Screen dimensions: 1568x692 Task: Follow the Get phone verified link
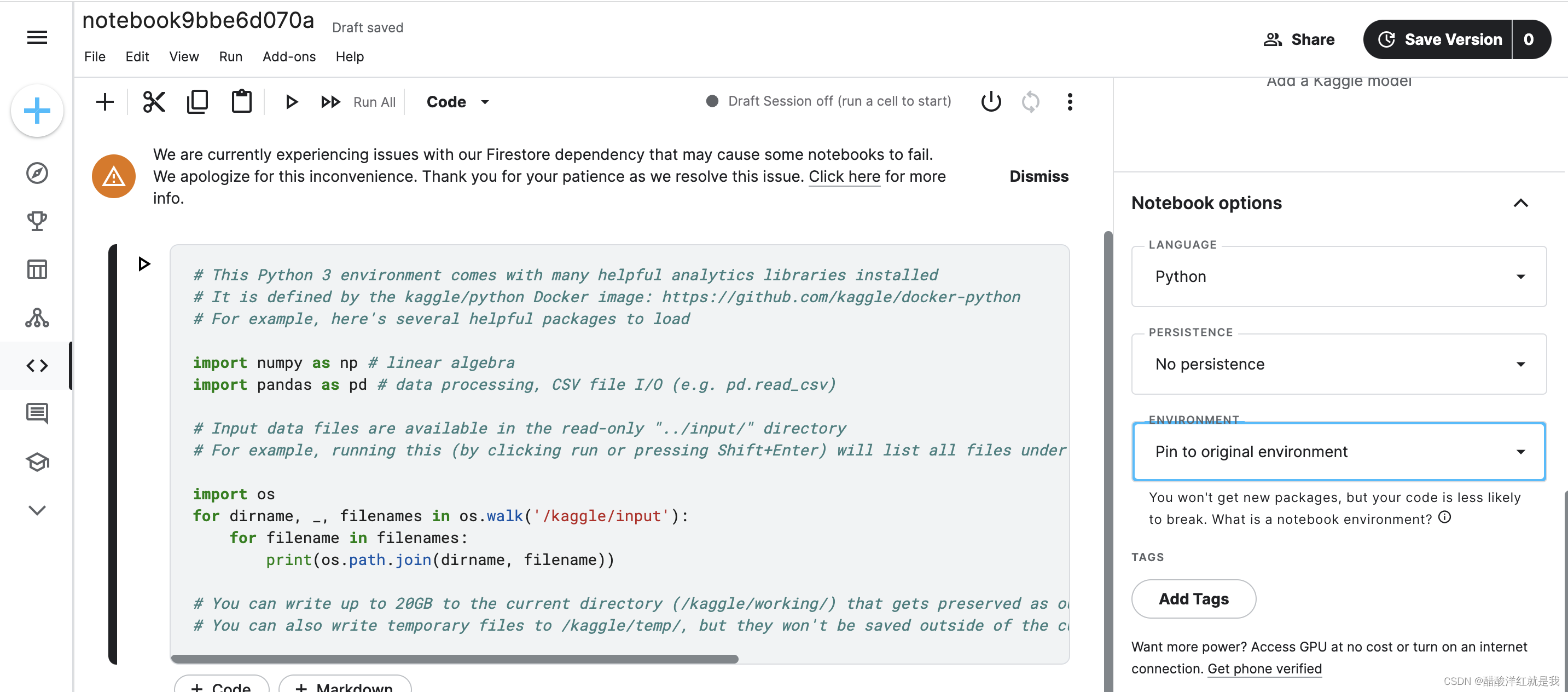pyautogui.click(x=1264, y=669)
